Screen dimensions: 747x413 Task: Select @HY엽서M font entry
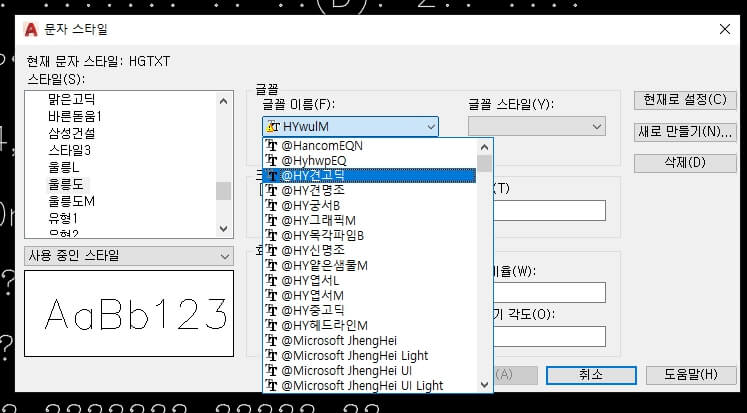pos(370,295)
